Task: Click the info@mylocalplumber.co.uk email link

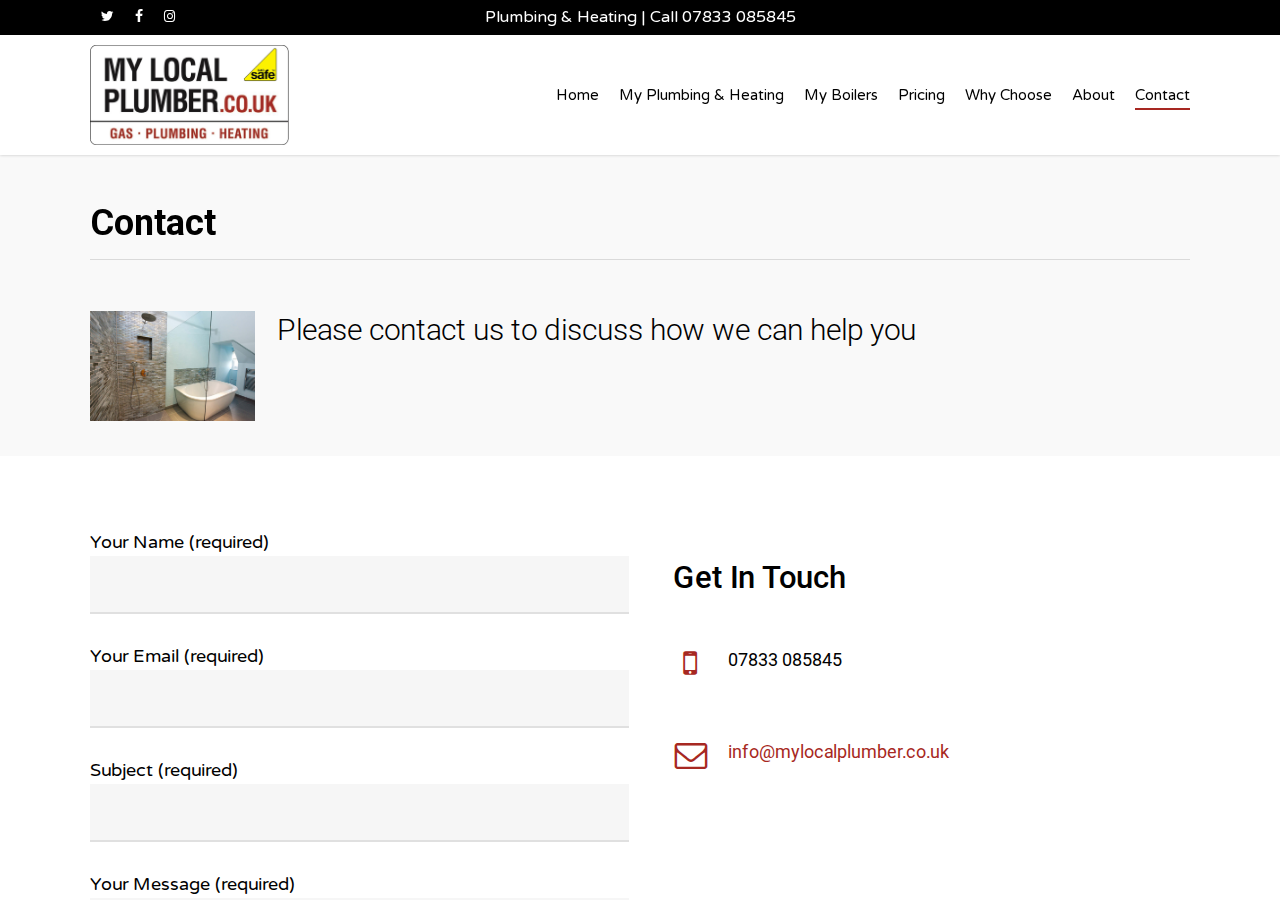Action: click(x=838, y=752)
